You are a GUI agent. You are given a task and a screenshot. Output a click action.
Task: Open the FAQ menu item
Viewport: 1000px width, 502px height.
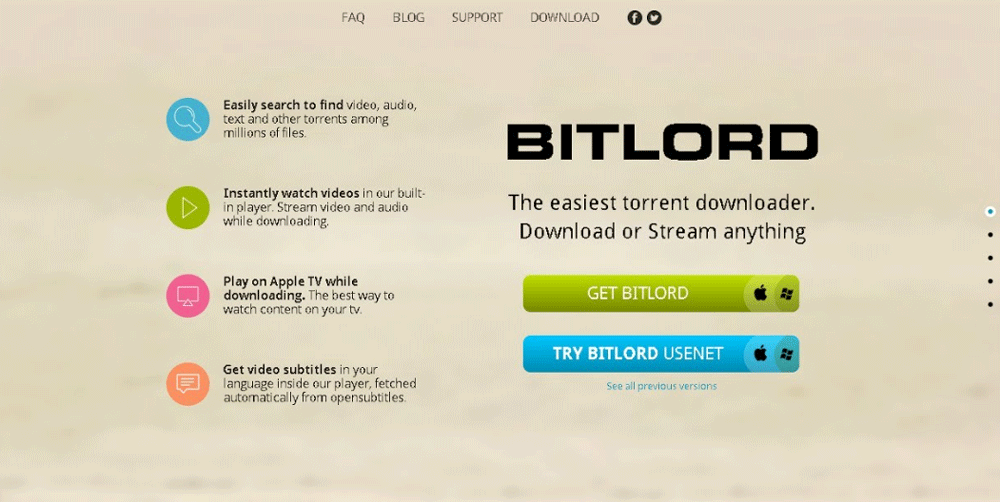click(x=353, y=18)
